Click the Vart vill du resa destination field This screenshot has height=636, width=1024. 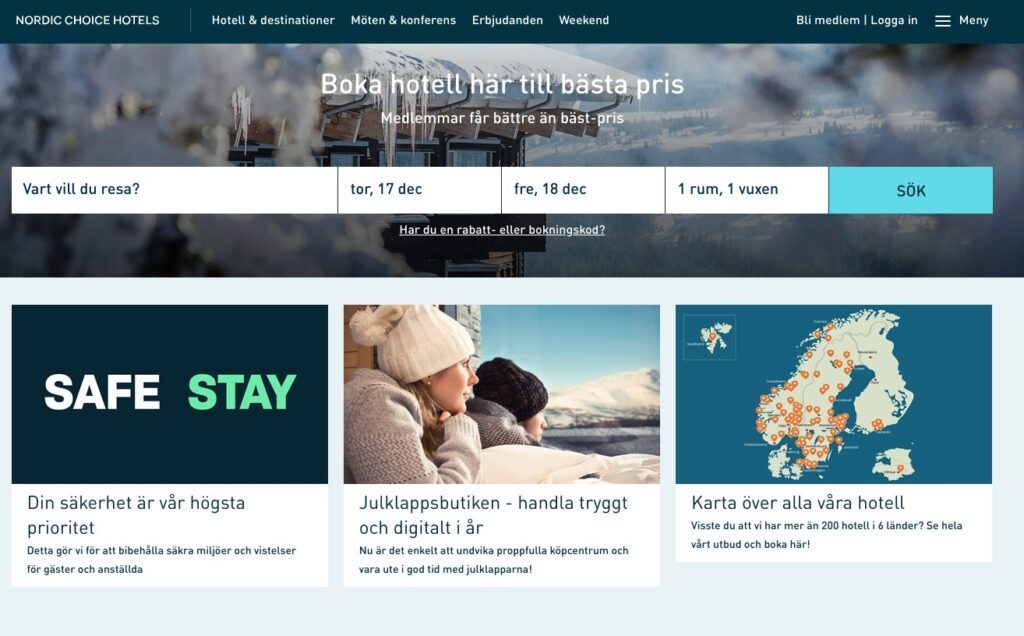pos(174,190)
